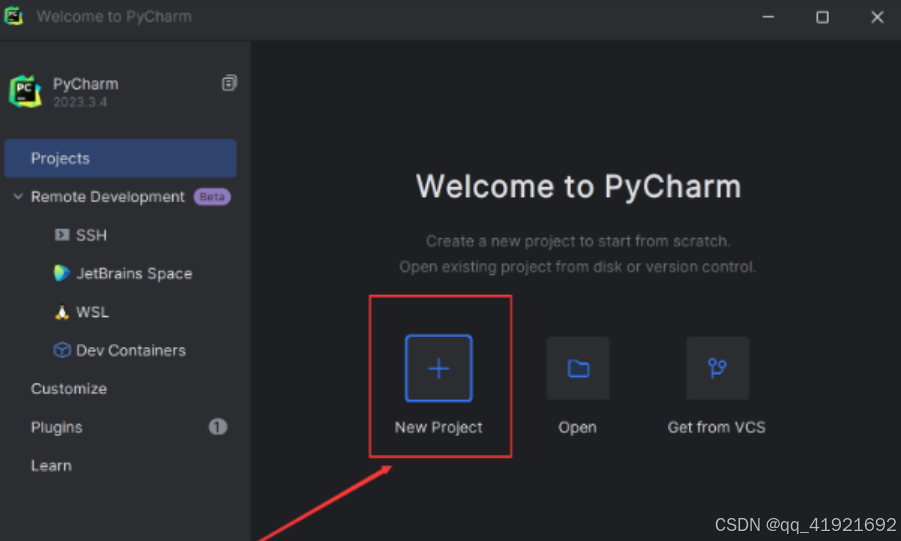This screenshot has height=541, width=901.
Task: Click the Beta badge
Action: [x=212, y=197]
